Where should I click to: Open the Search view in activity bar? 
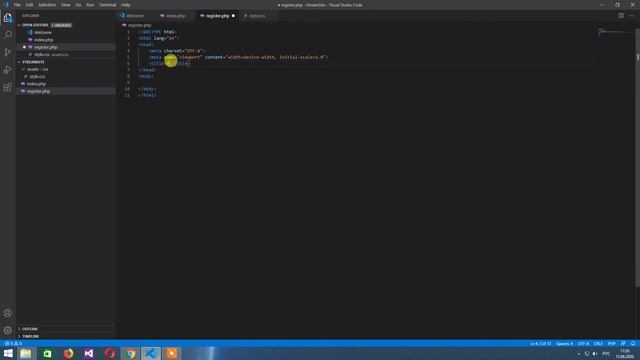(x=8, y=35)
